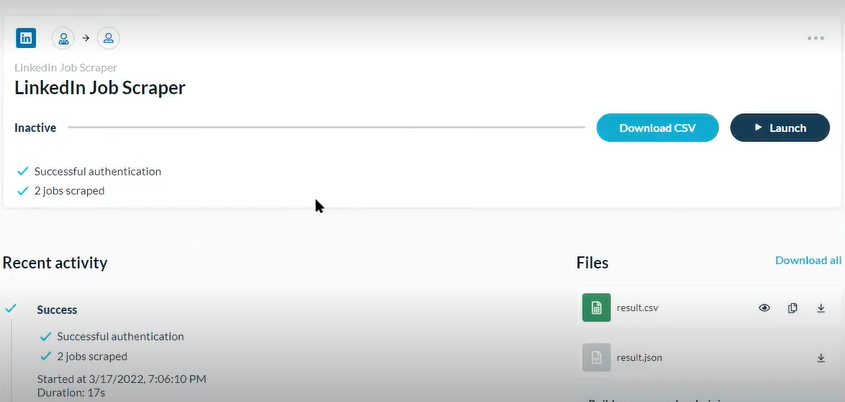Click the Download all link
The image size is (845, 402).
click(808, 260)
